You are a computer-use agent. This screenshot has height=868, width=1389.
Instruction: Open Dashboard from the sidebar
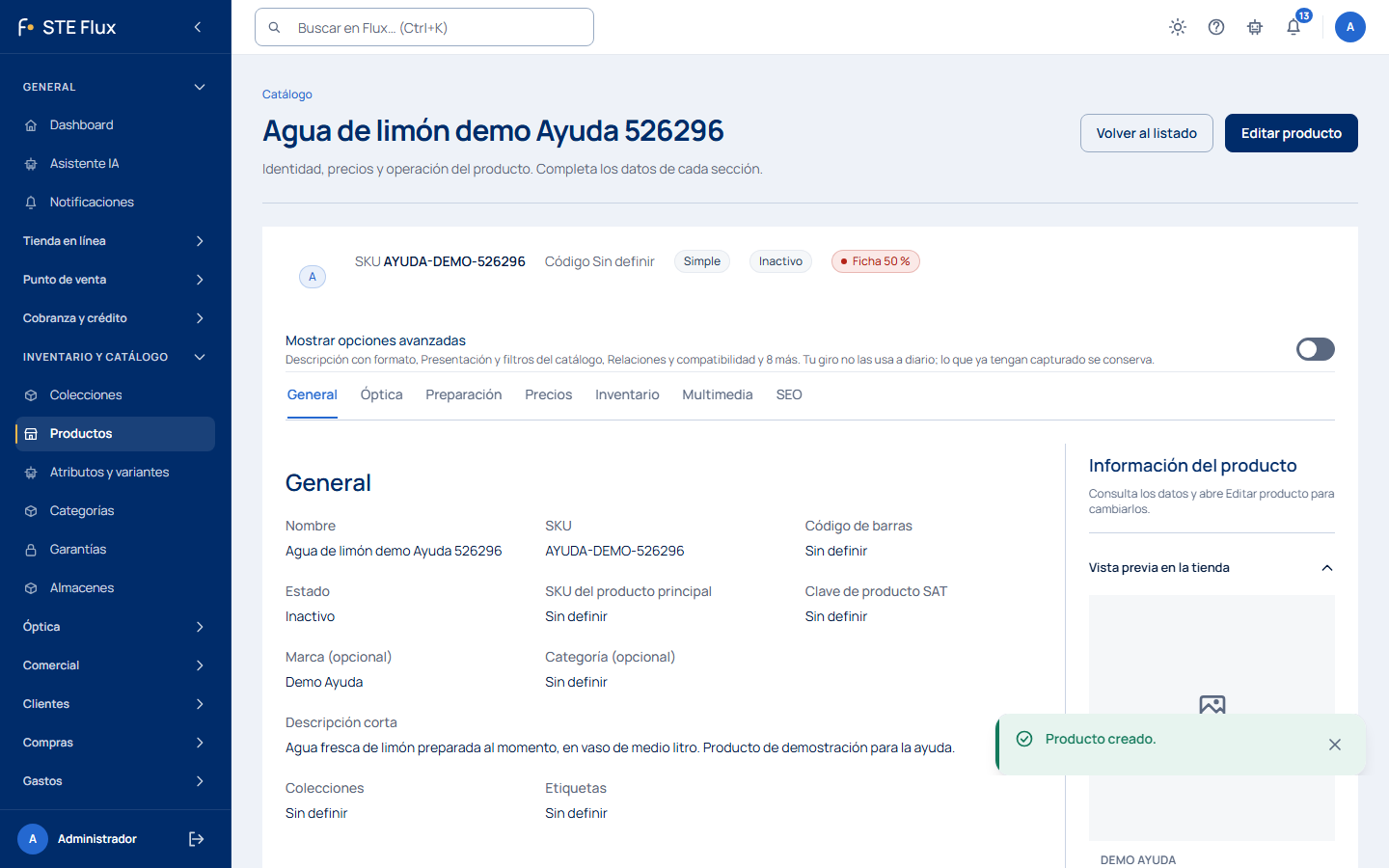point(116,125)
